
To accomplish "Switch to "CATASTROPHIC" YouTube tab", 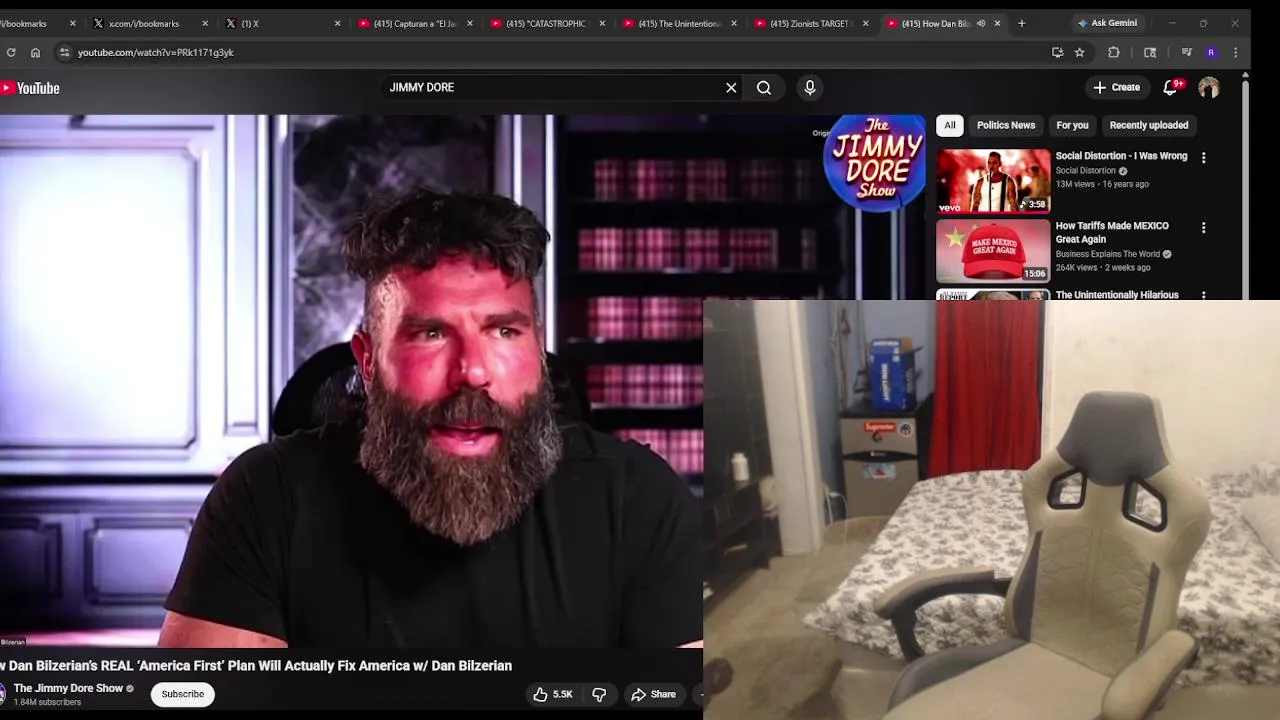I will pyautogui.click(x=545, y=23).
